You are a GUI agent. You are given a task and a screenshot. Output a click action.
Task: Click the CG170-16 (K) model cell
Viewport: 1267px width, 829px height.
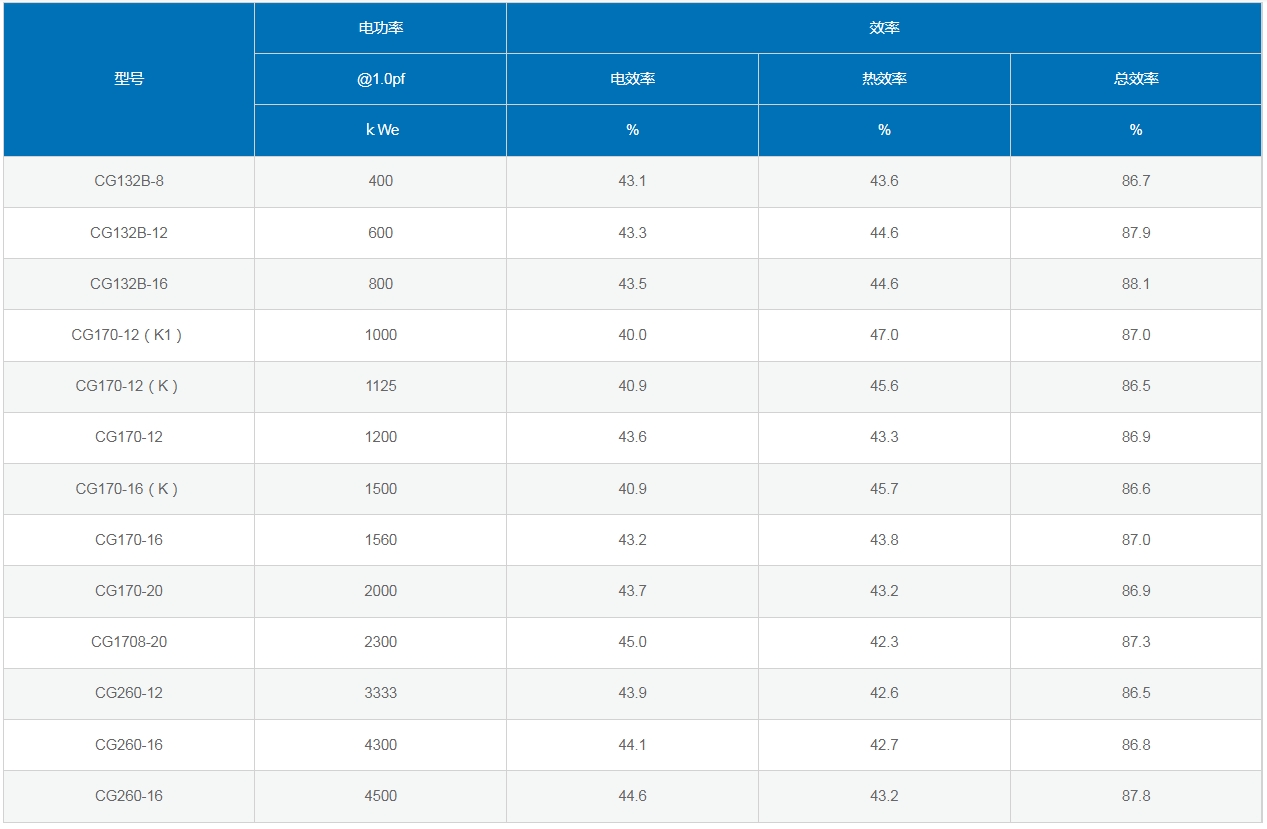click(129, 489)
